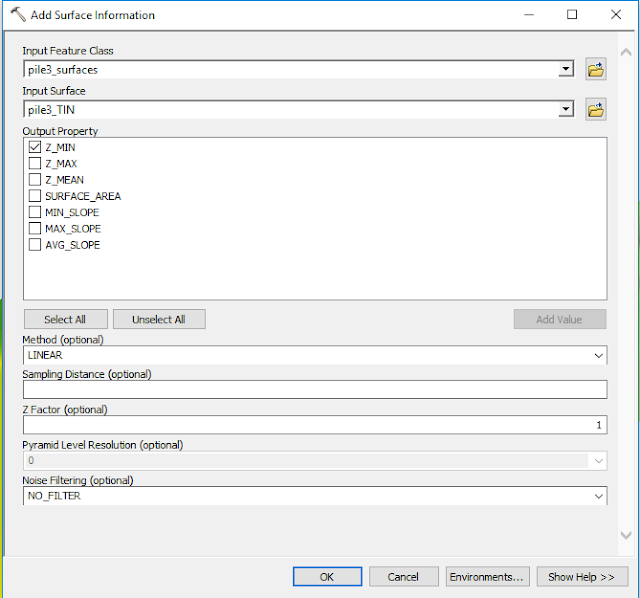Open the Input Feature Class dropdown arrow
640x598 pixels.
pyautogui.click(x=566, y=69)
